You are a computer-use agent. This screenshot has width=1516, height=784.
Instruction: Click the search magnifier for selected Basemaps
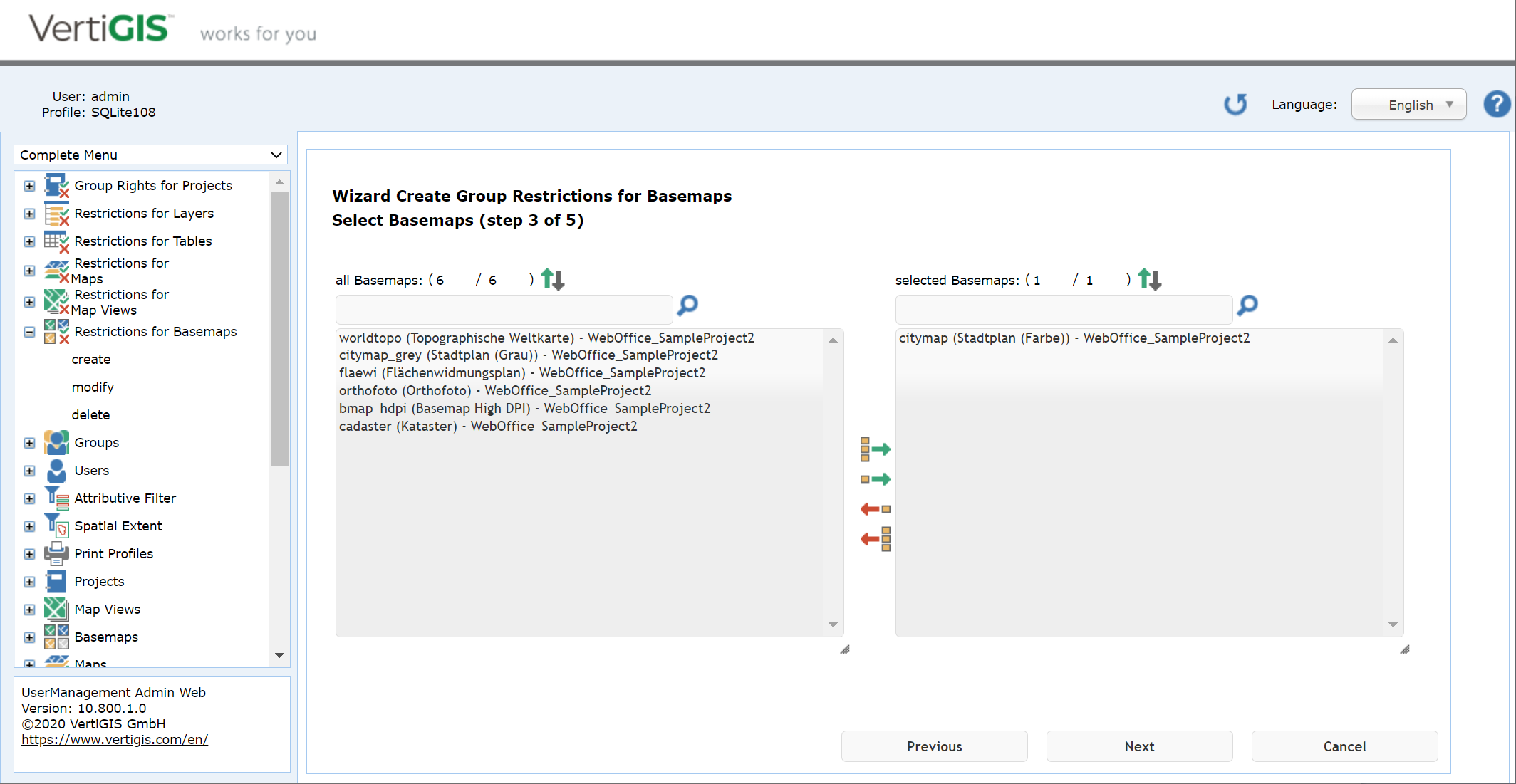(x=1247, y=306)
